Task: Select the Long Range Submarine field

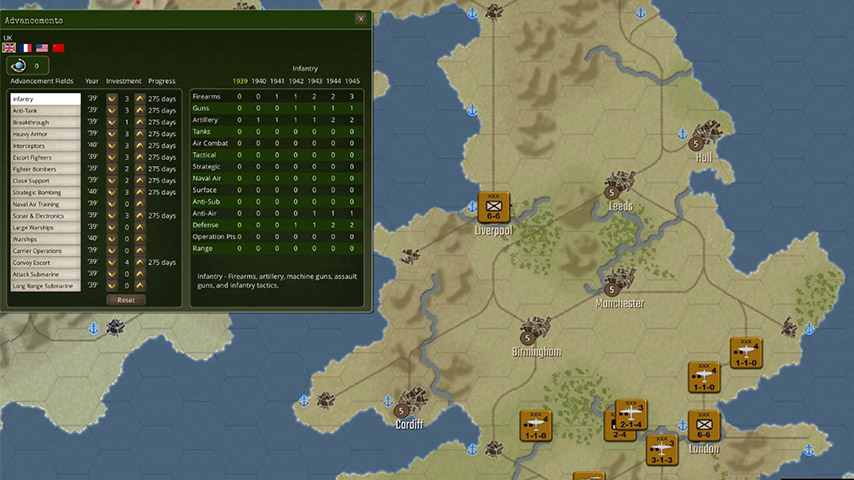Action: pyautogui.click(x=45, y=286)
